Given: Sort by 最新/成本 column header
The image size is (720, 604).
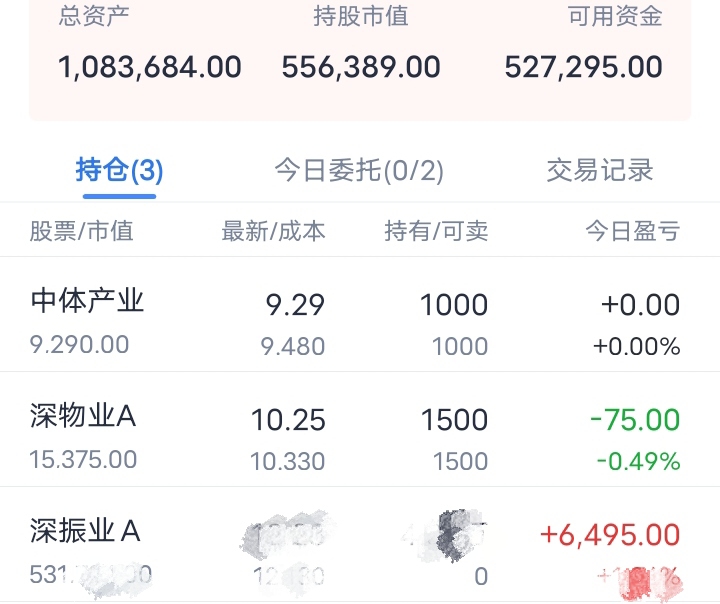Looking at the screenshot, I should click(273, 231).
